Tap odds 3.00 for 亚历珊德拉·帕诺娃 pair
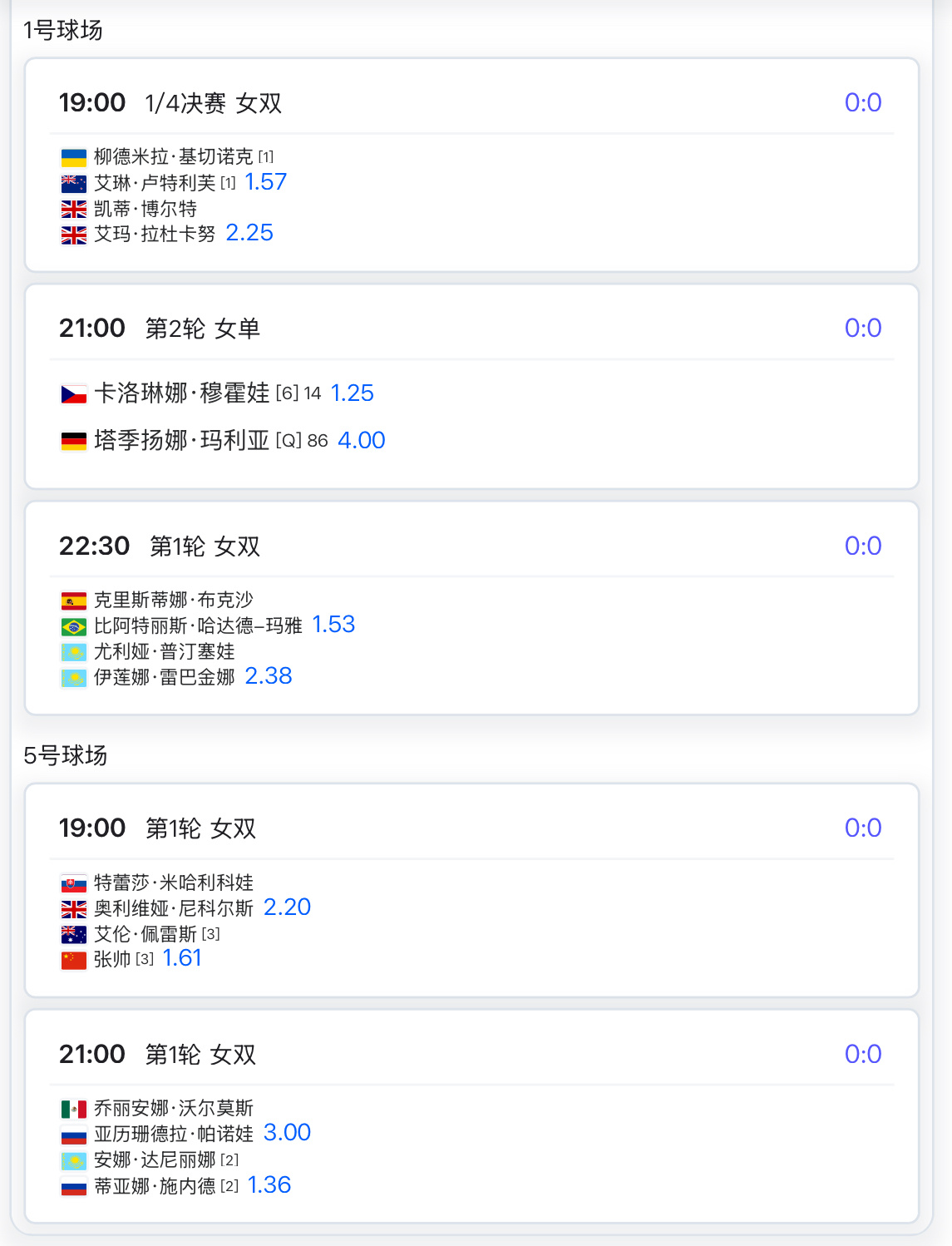952x1246 pixels. click(287, 1133)
